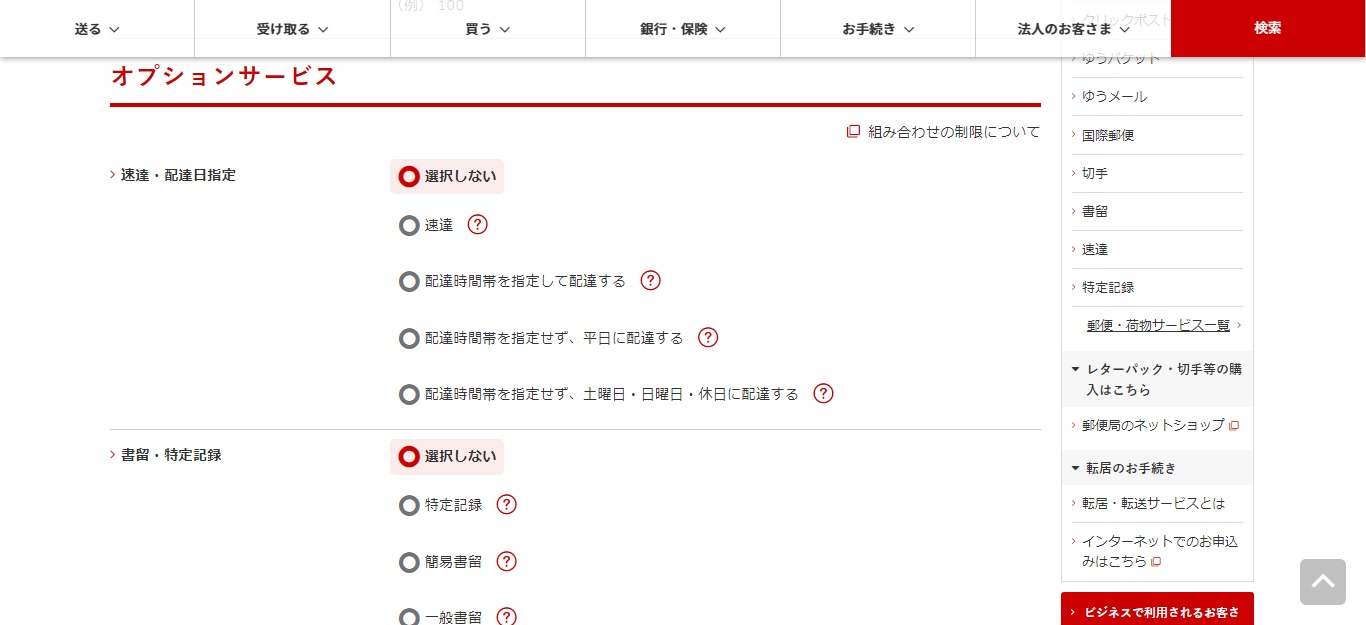Image resolution: width=1366 pixels, height=625 pixels.
Task: Open help icon beside 特定記録 option
Action: click(507, 505)
